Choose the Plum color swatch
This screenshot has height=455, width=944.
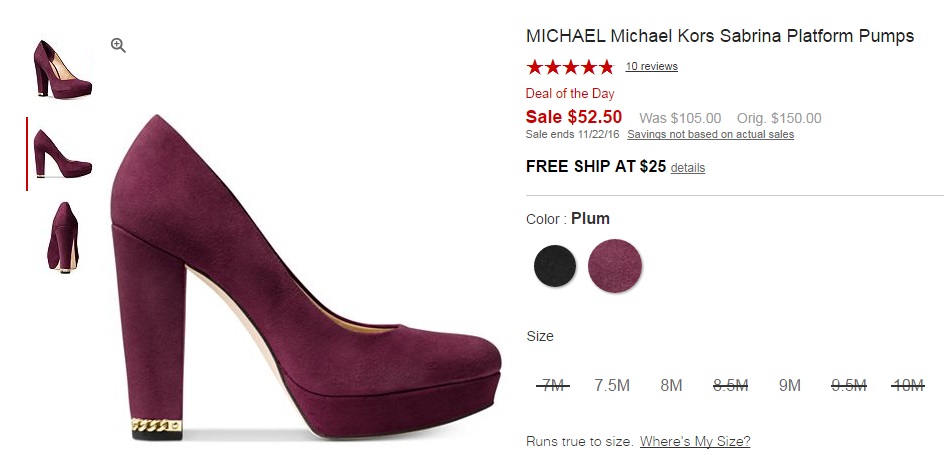615,266
